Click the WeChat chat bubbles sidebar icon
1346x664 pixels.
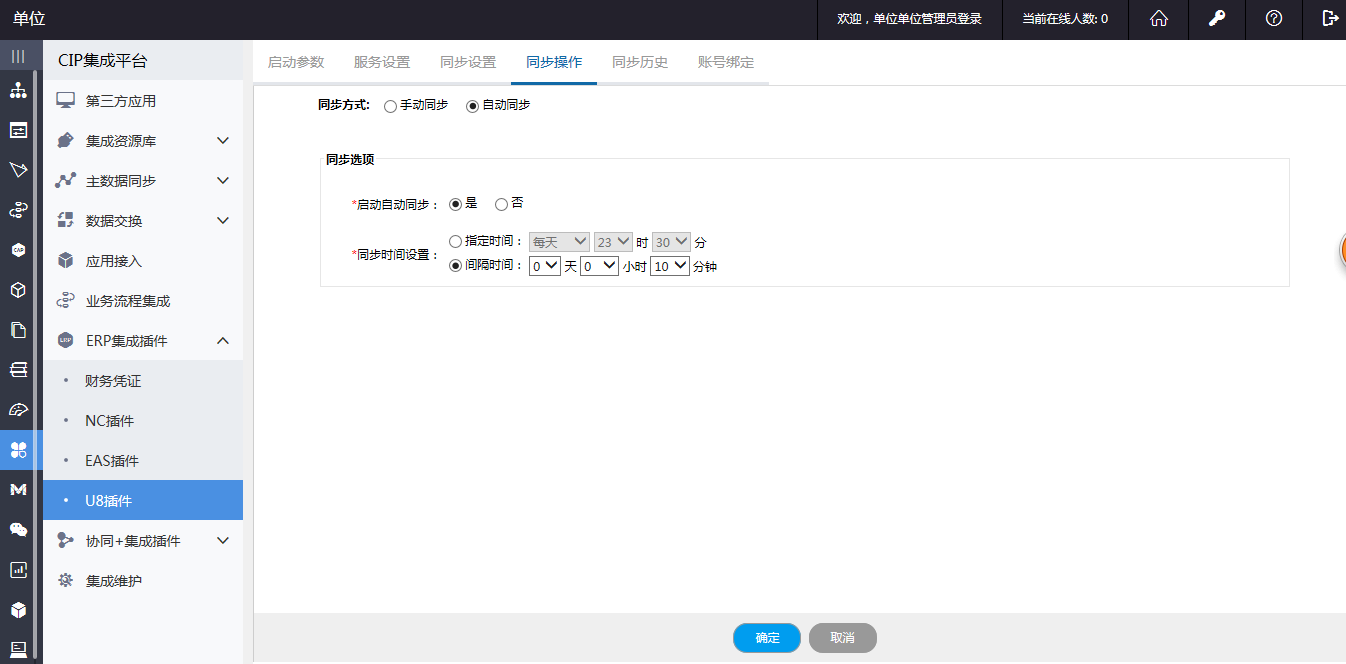click(x=18, y=529)
